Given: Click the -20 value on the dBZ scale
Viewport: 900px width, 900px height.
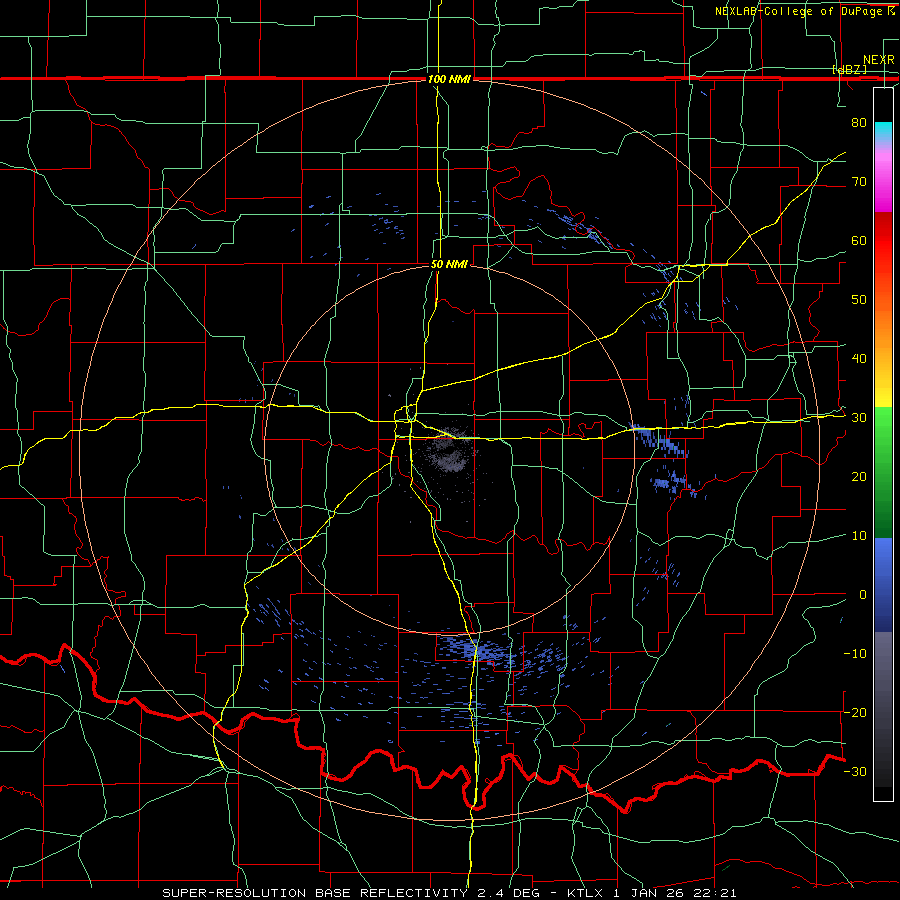Looking at the screenshot, I should (855, 712).
